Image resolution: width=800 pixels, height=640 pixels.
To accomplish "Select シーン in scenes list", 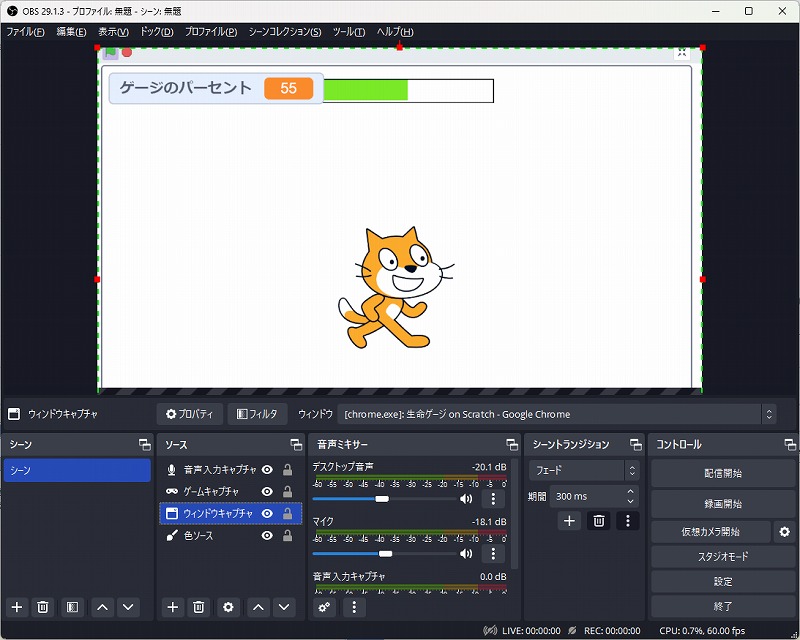I will (x=77, y=470).
